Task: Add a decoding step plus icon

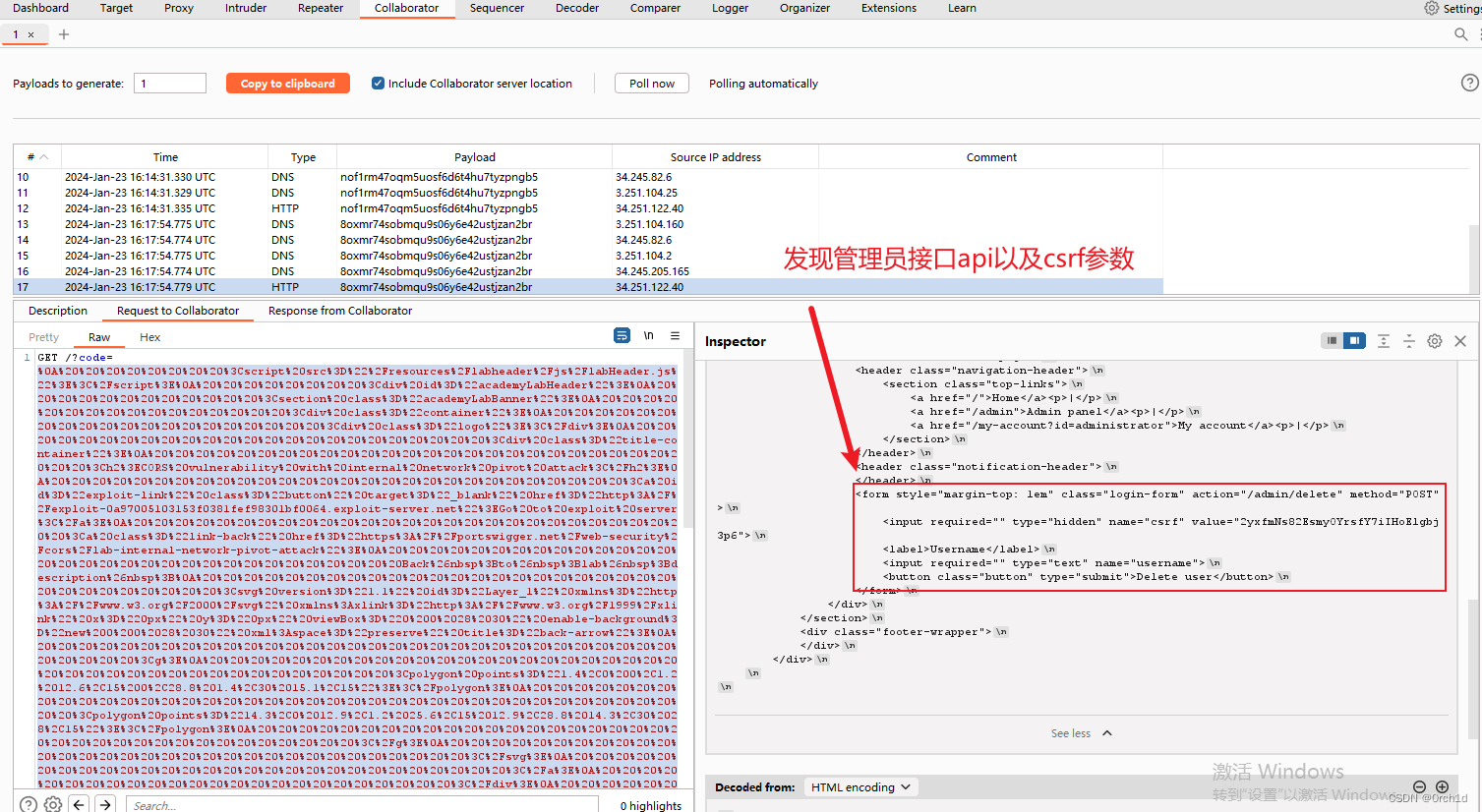Action: point(1442,787)
